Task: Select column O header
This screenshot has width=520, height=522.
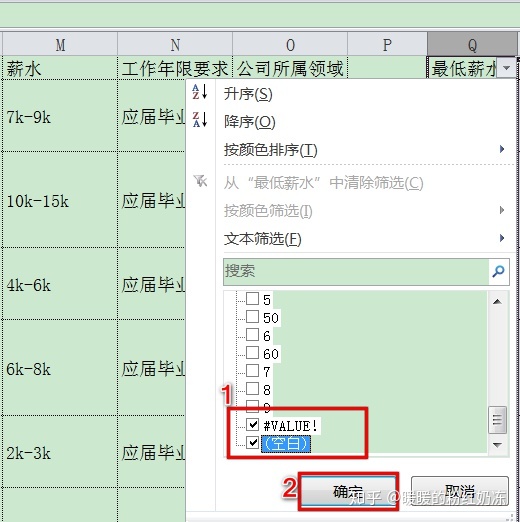Action: pos(290,44)
